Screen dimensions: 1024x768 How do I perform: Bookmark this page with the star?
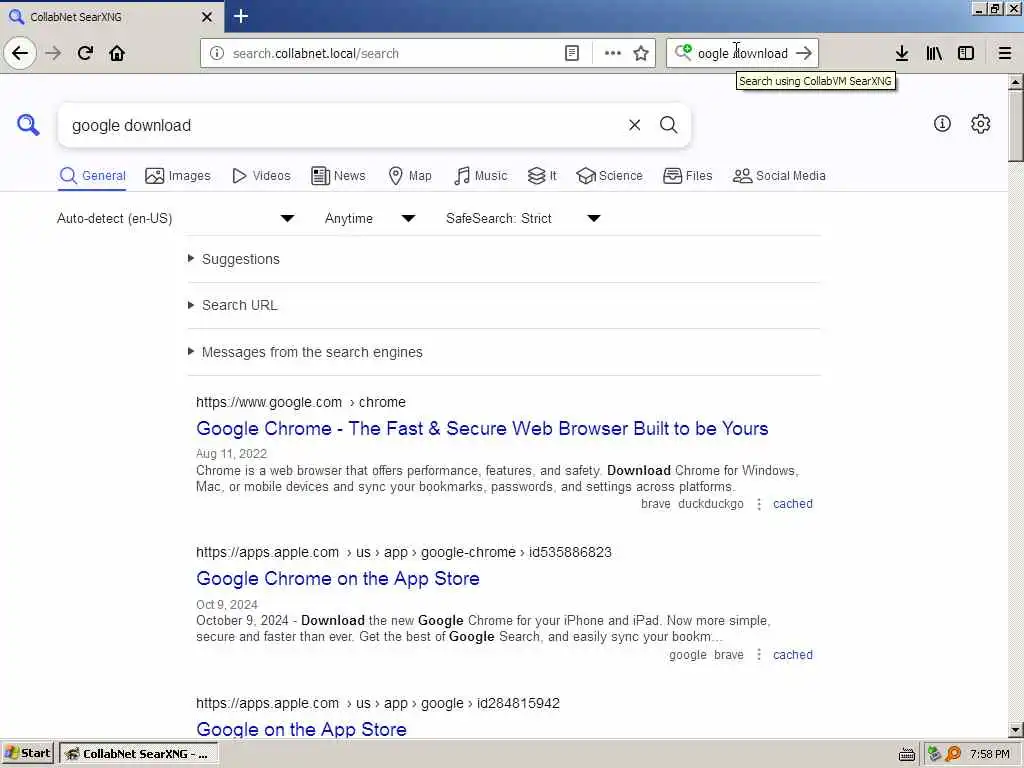coord(641,54)
